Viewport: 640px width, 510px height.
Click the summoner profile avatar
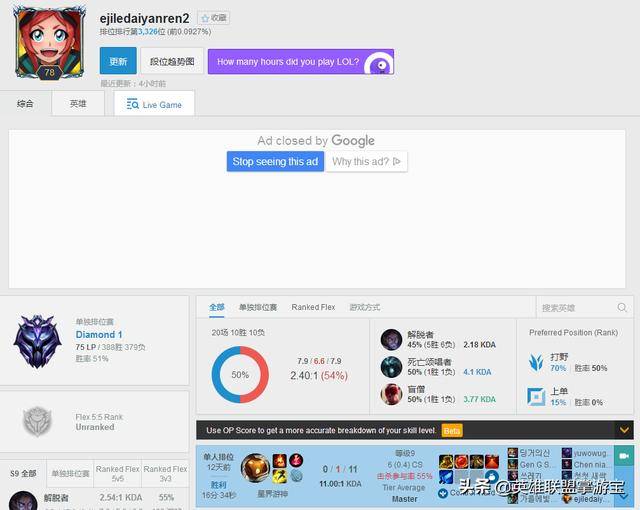49,43
